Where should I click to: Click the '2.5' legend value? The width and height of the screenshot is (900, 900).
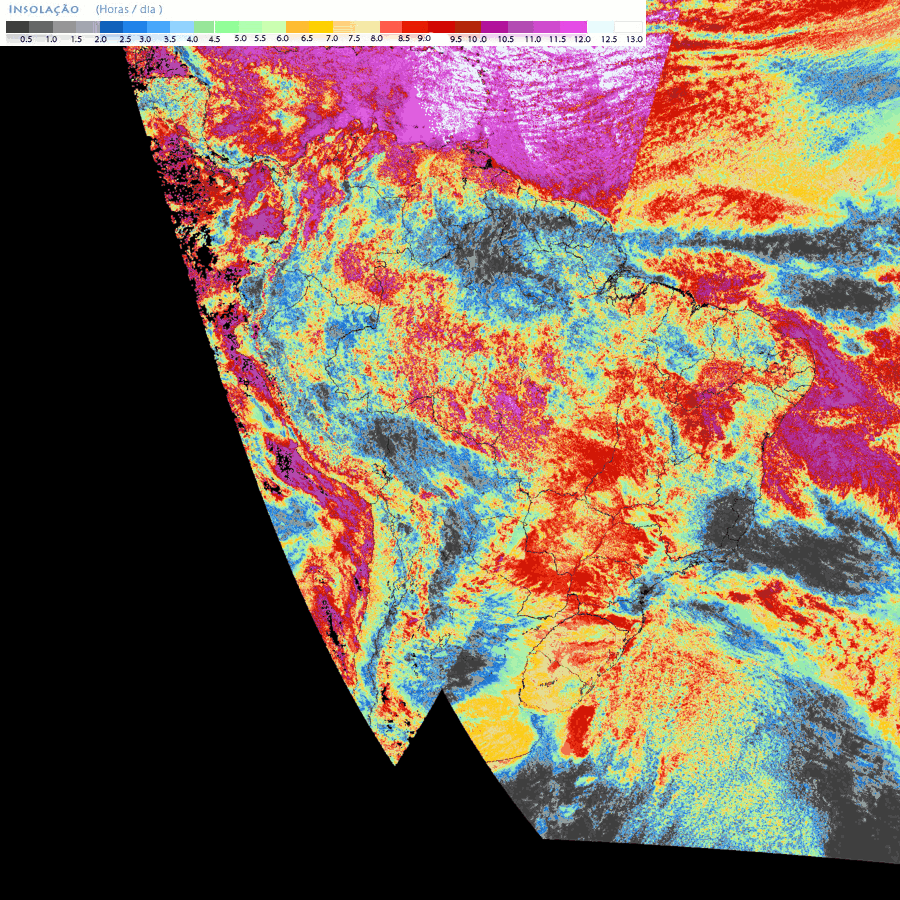(x=125, y=40)
